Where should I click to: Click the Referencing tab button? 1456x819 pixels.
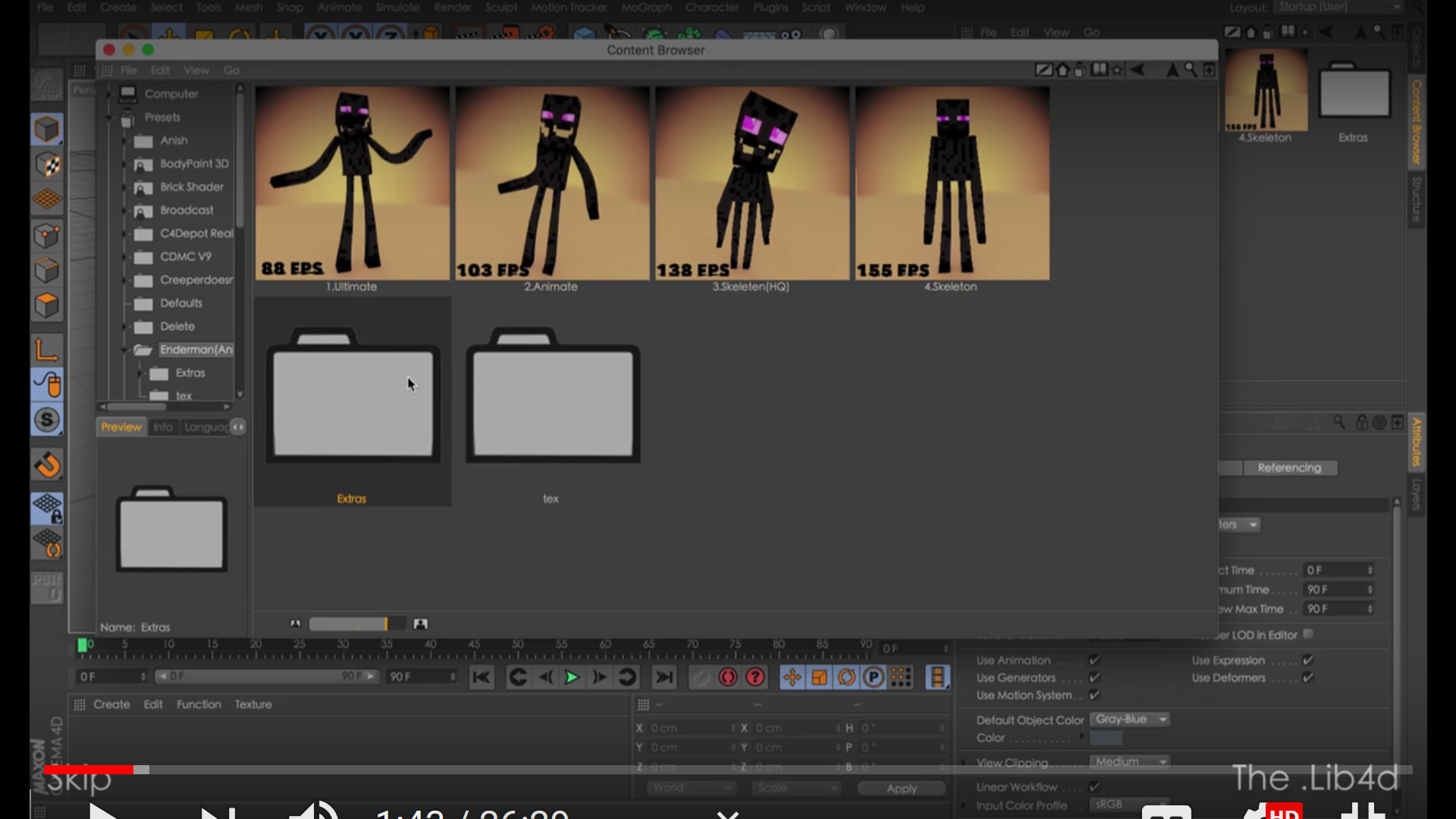pyautogui.click(x=1289, y=468)
